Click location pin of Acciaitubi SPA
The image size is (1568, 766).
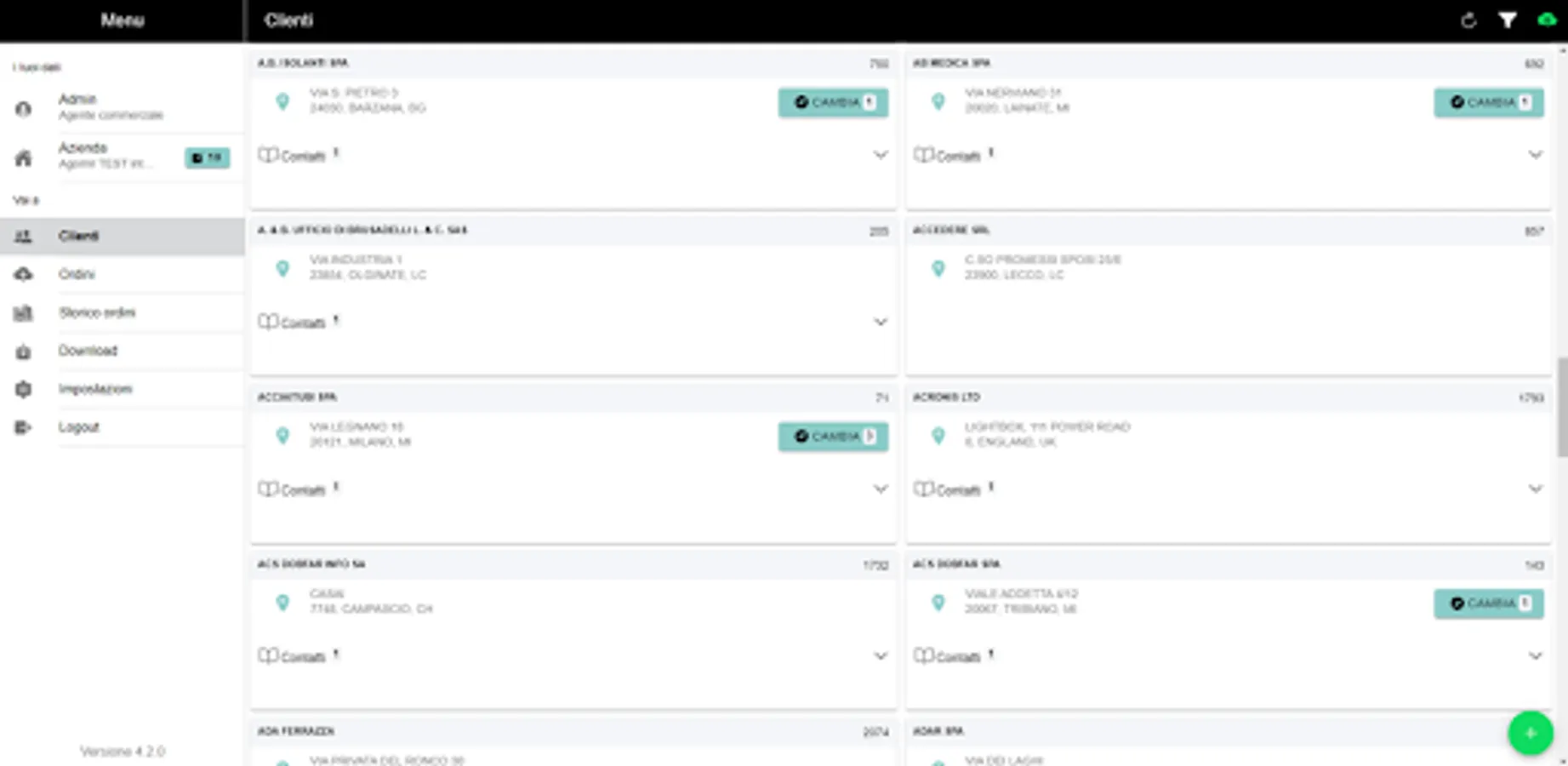click(x=282, y=436)
